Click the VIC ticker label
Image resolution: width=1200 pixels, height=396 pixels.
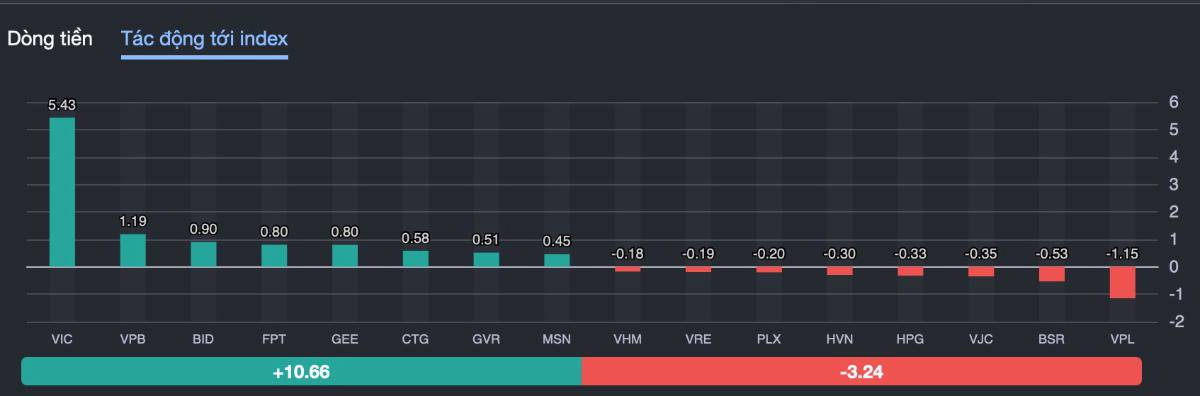point(62,340)
